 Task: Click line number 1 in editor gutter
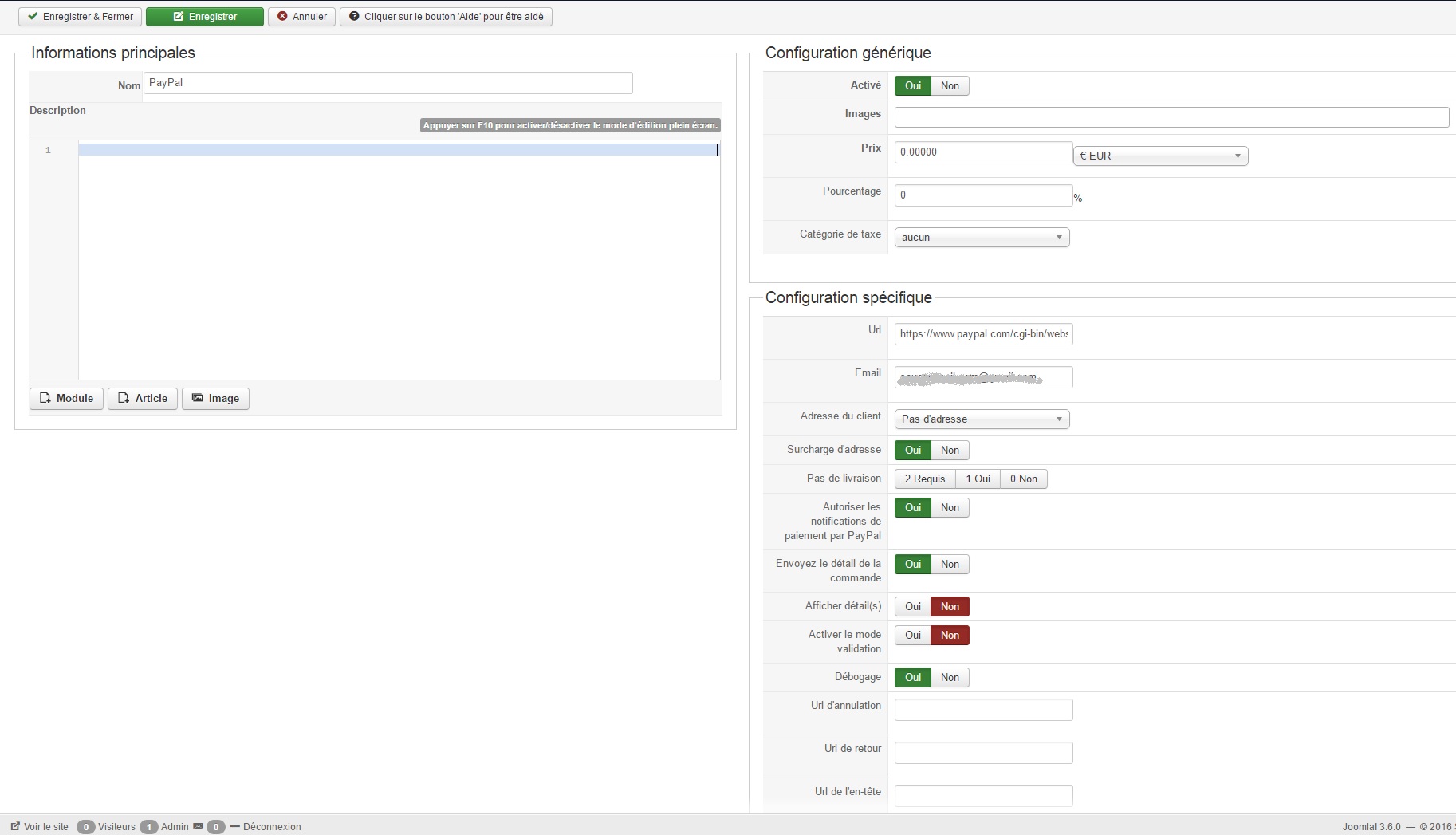(x=48, y=150)
